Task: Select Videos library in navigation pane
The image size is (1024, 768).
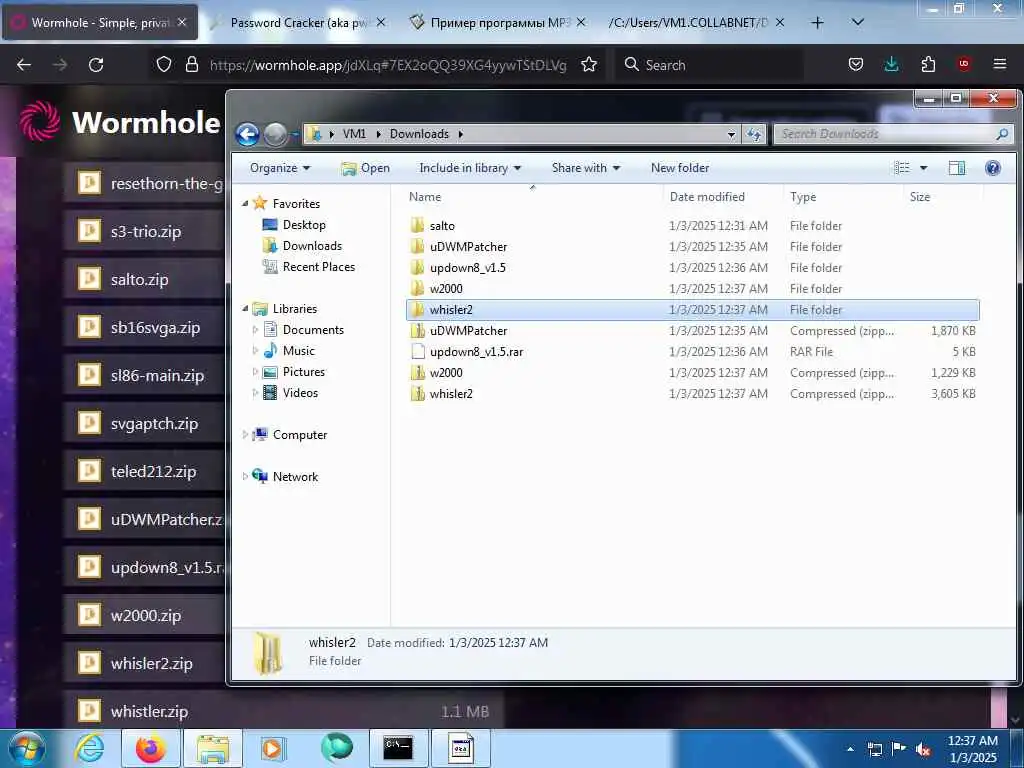Action: (291, 392)
